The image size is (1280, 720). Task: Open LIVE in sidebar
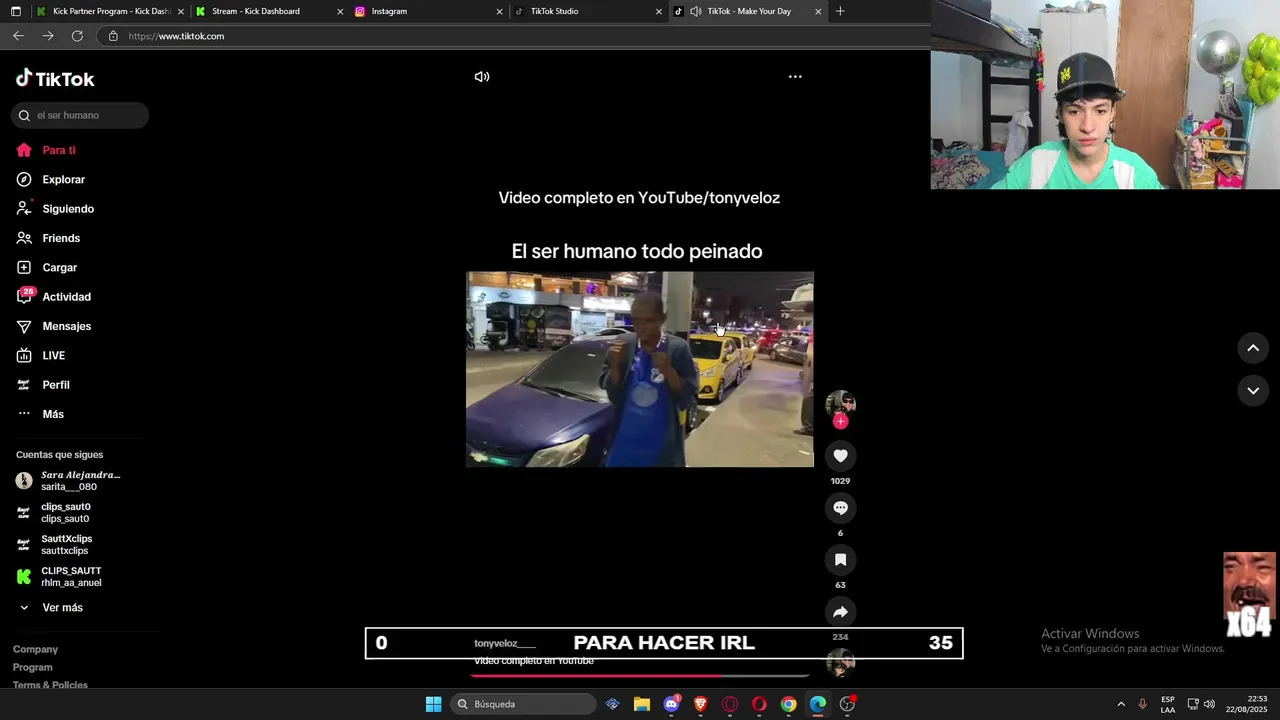(41, 356)
